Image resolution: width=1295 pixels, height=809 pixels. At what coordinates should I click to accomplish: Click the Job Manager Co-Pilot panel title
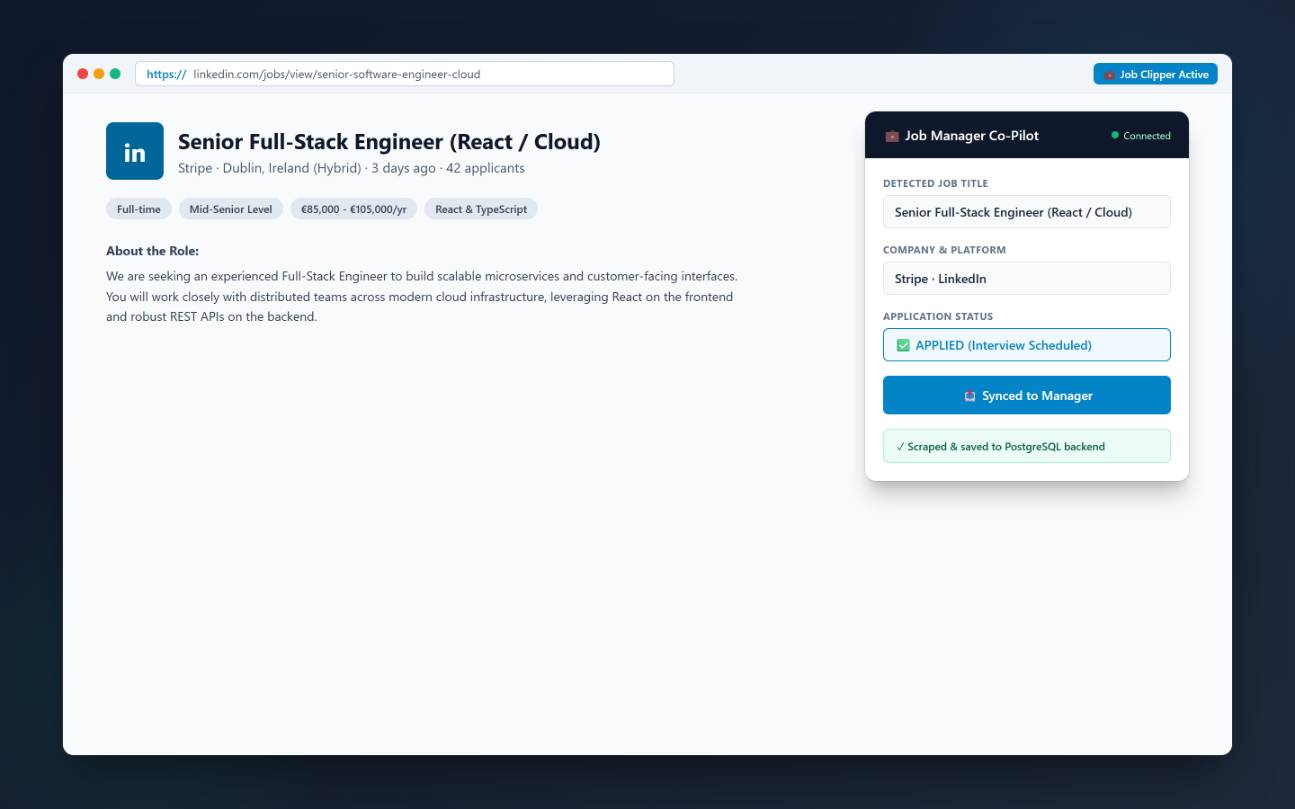(x=972, y=136)
